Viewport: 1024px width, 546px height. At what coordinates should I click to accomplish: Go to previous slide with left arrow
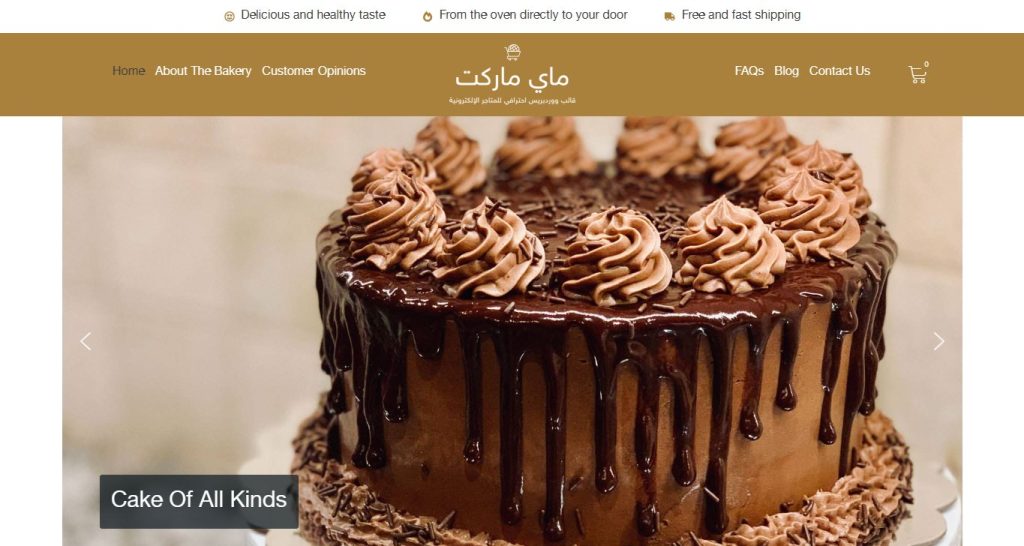(86, 341)
